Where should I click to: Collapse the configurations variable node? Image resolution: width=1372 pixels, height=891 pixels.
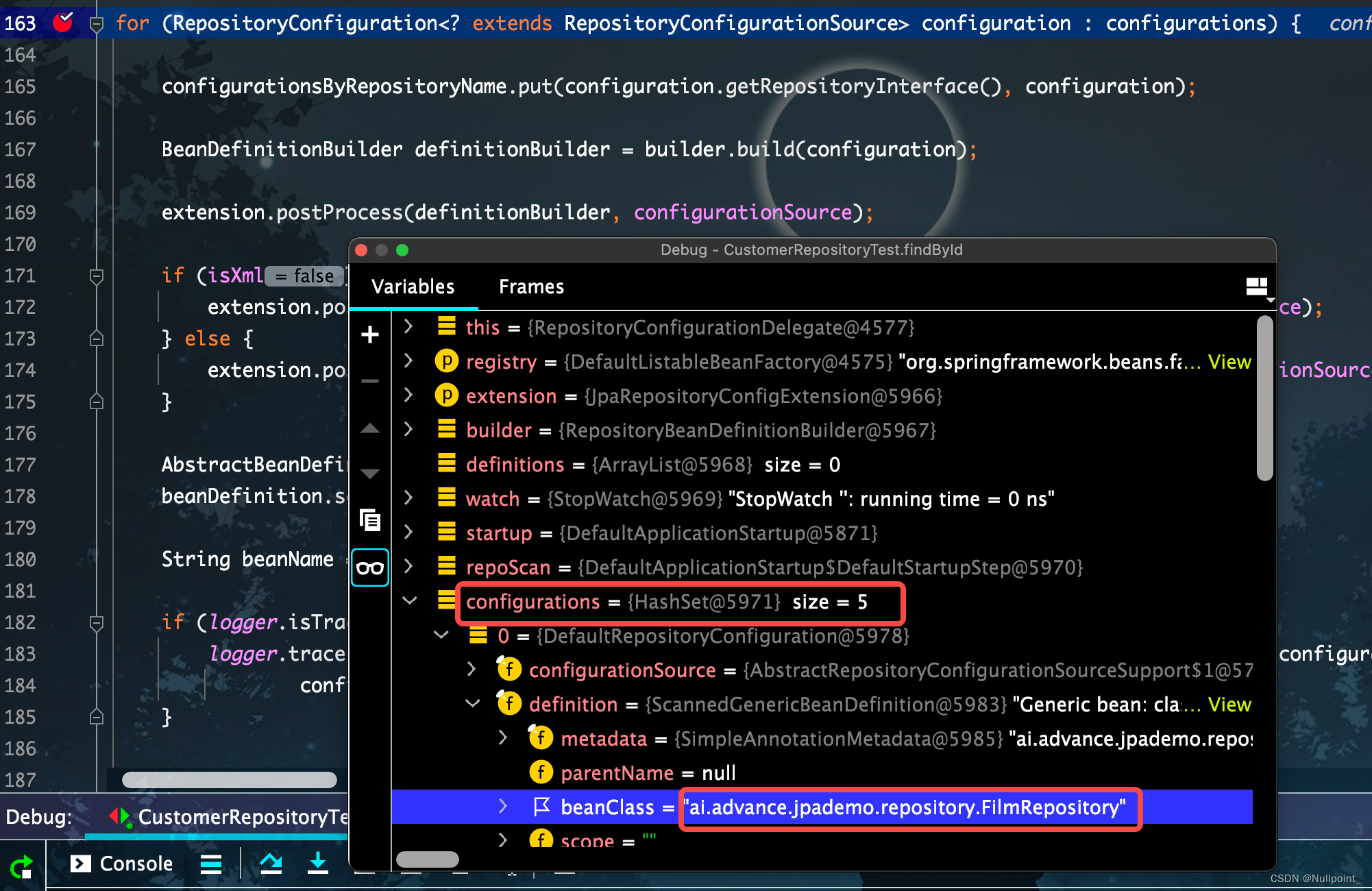coord(410,601)
